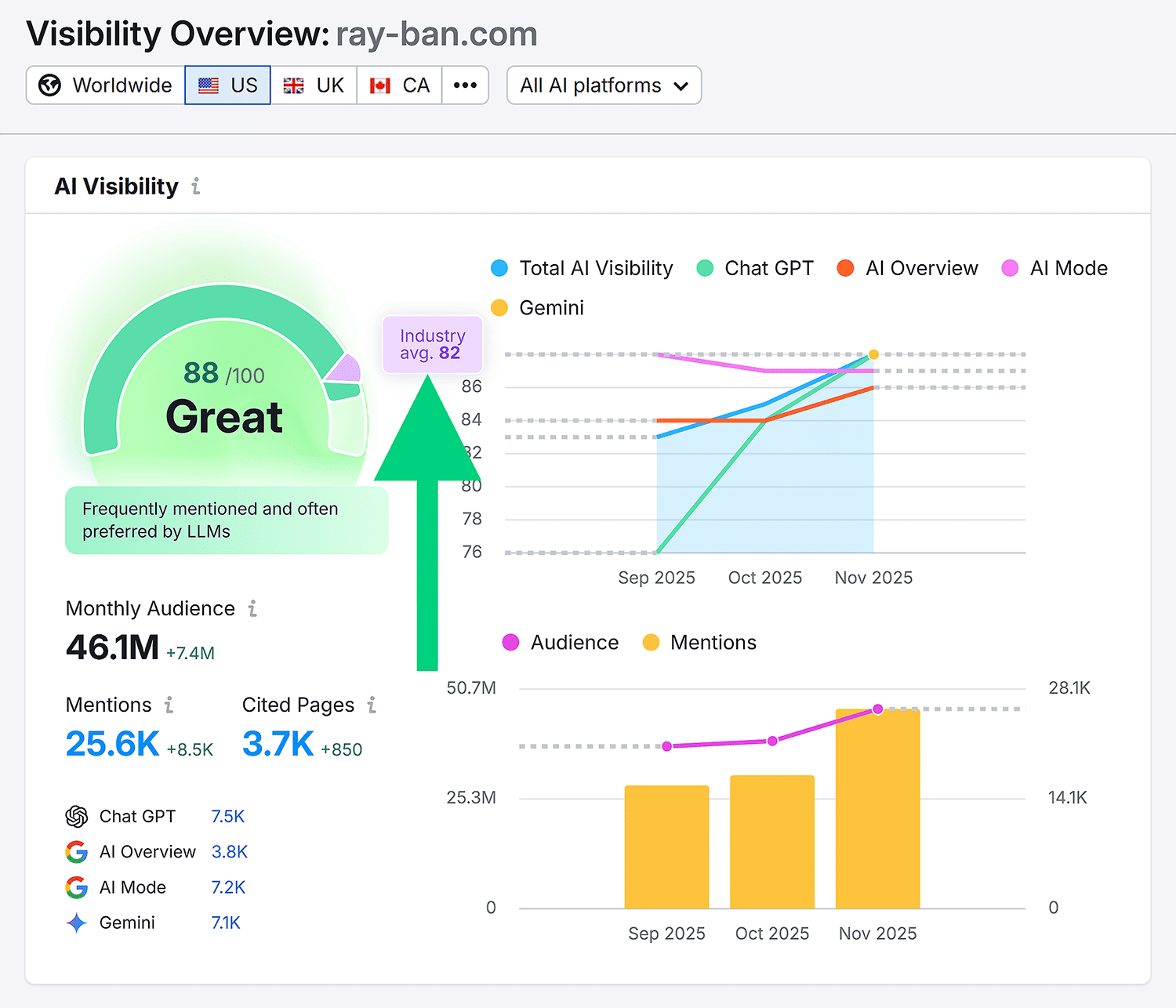Open the 25.6K mentions total link

[113, 744]
